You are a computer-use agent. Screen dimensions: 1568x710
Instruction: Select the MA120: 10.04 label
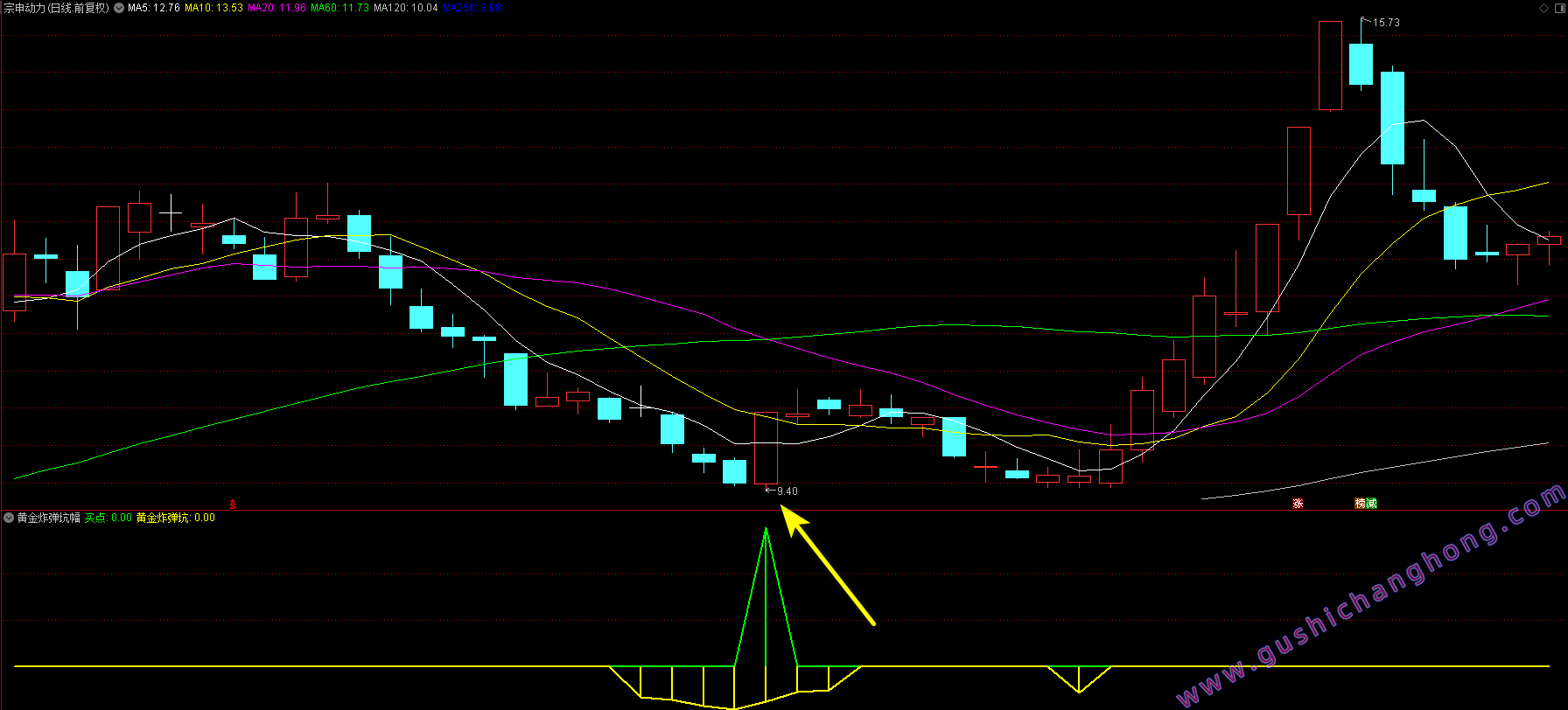[405, 8]
